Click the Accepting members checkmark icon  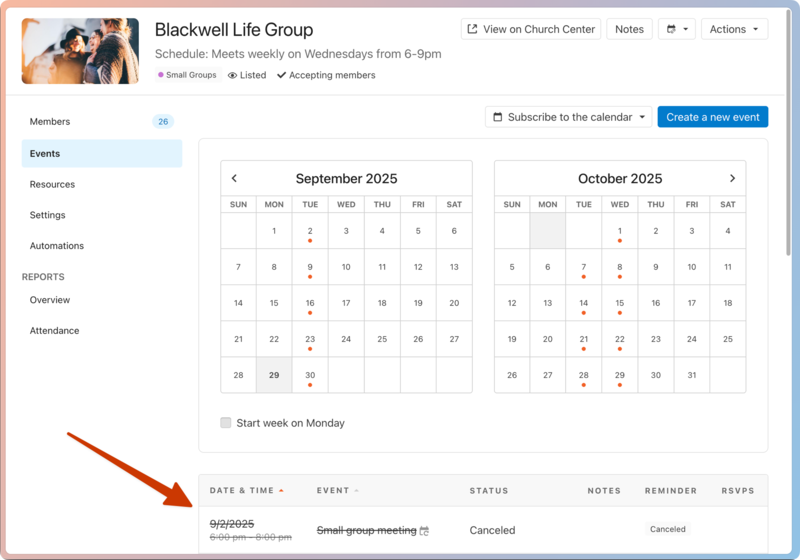tap(281, 75)
